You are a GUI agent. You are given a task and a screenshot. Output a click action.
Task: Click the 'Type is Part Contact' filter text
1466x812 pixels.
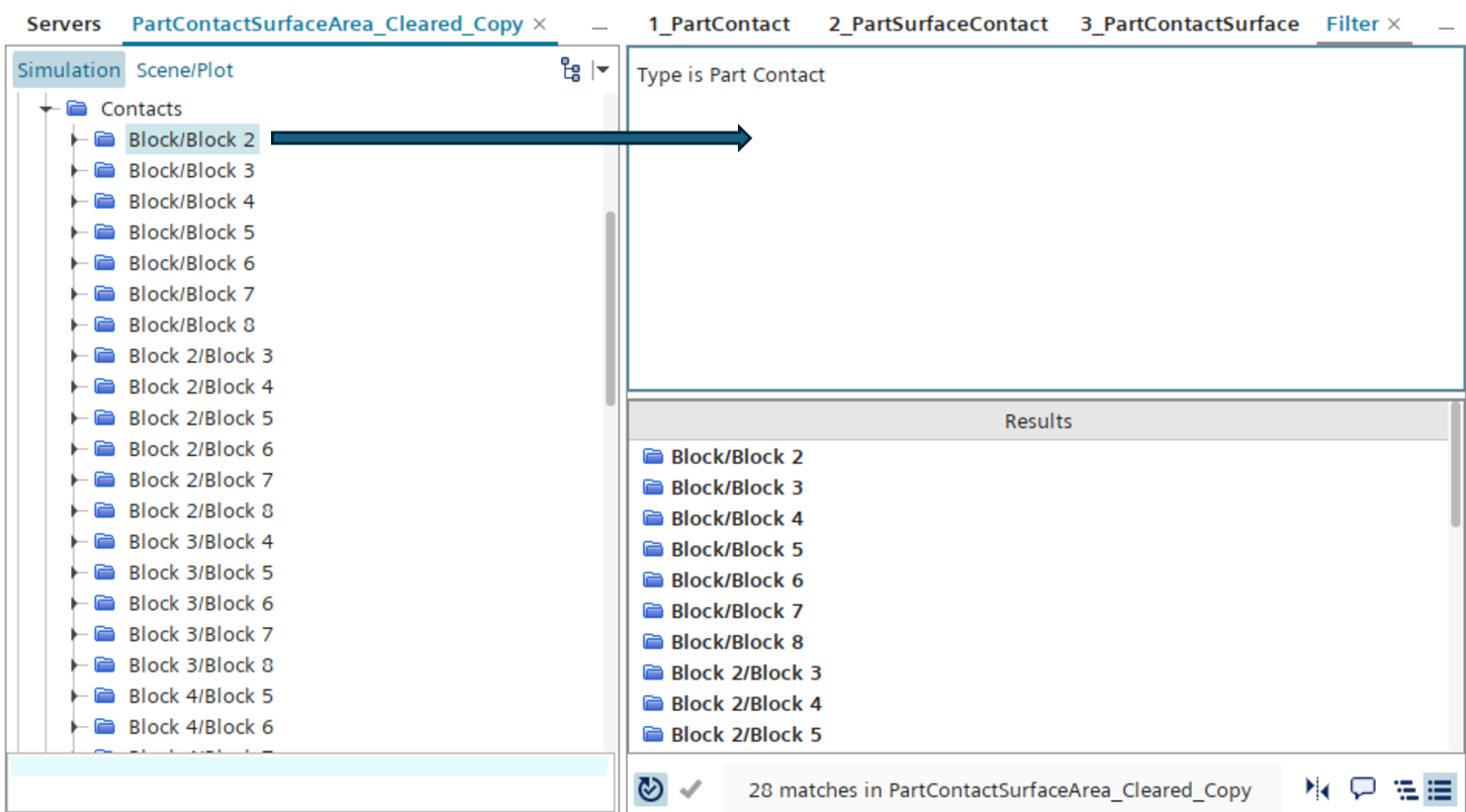click(x=730, y=75)
